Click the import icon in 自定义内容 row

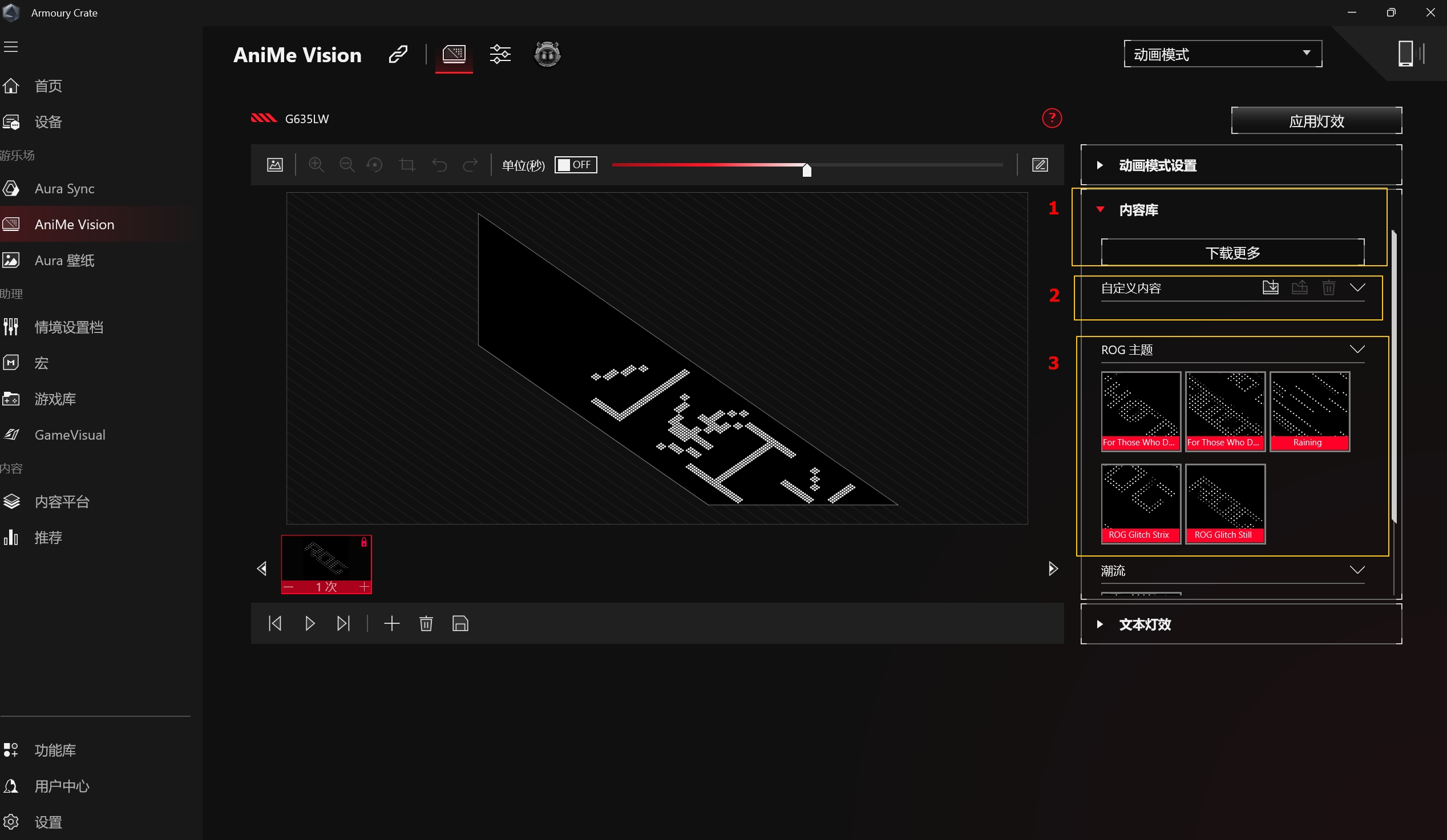coord(1270,287)
